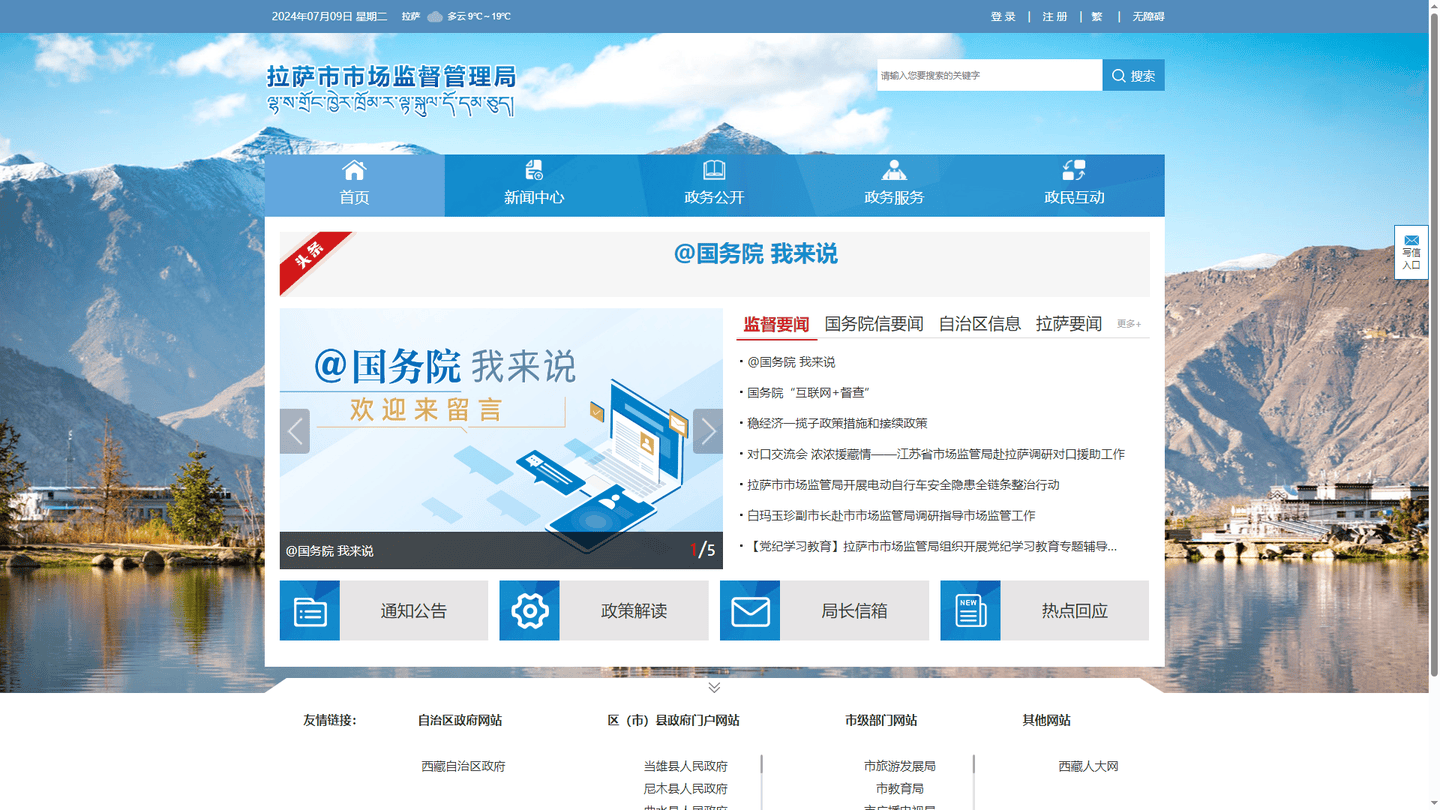The height and width of the screenshot is (810, 1440).
Task: Click the 政务公开 open book icon
Action: 714,170
